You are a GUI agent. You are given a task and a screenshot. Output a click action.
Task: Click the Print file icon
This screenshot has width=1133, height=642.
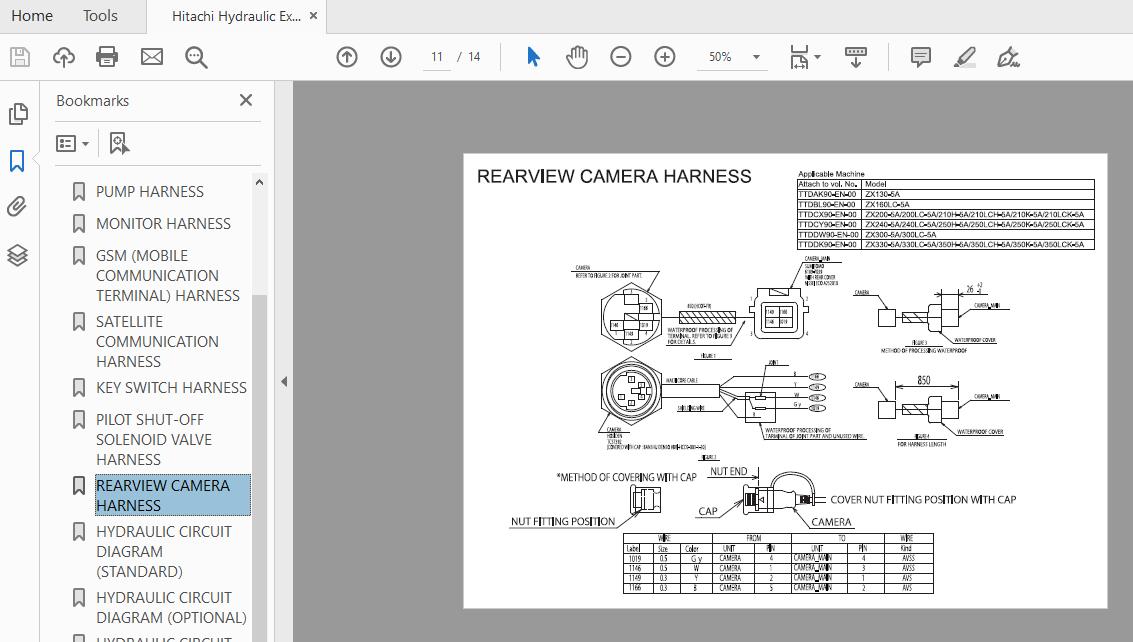[107, 57]
